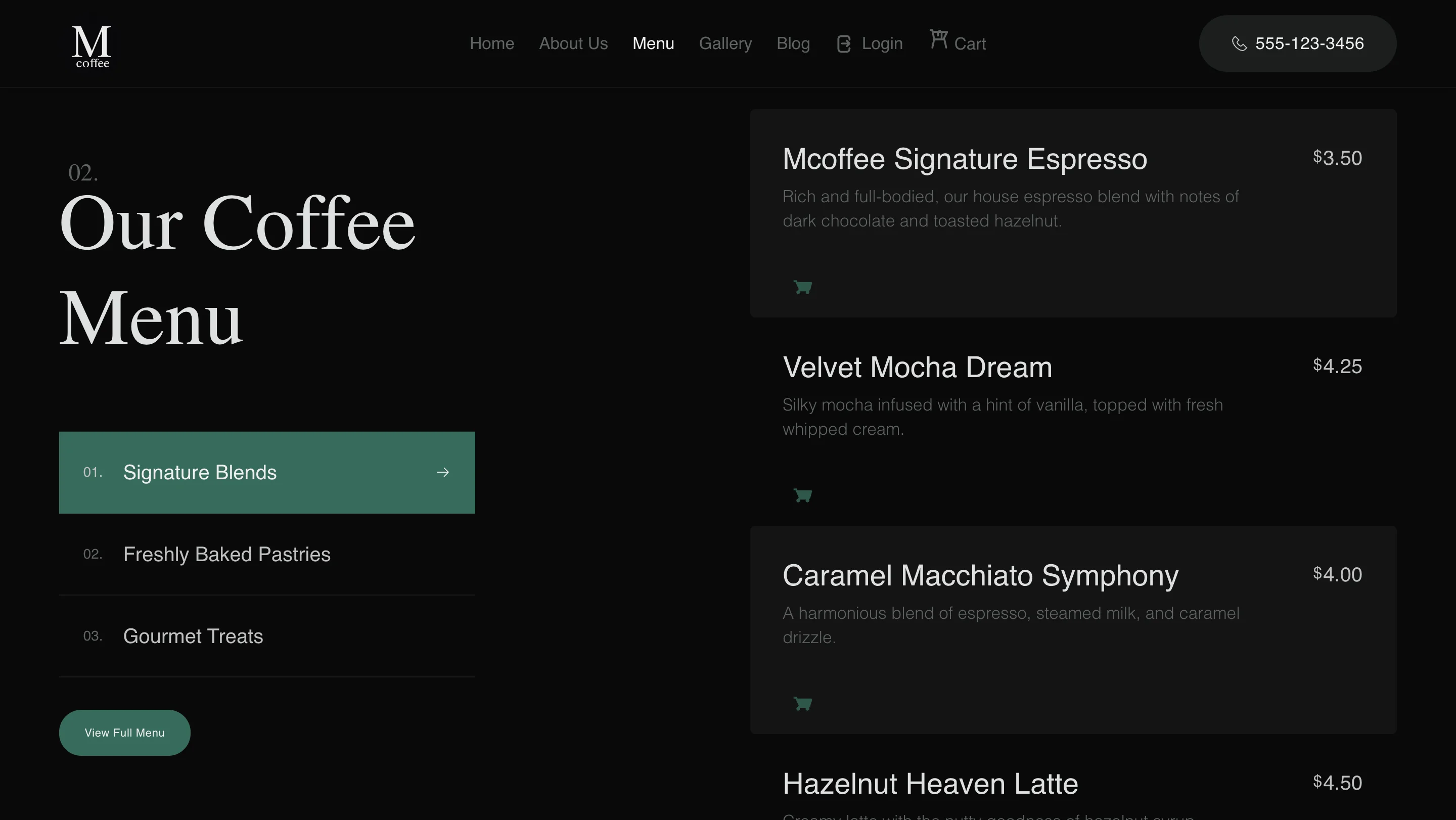Call 555-123-3456 button
This screenshot has width=1456, height=820.
pos(1297,43)
